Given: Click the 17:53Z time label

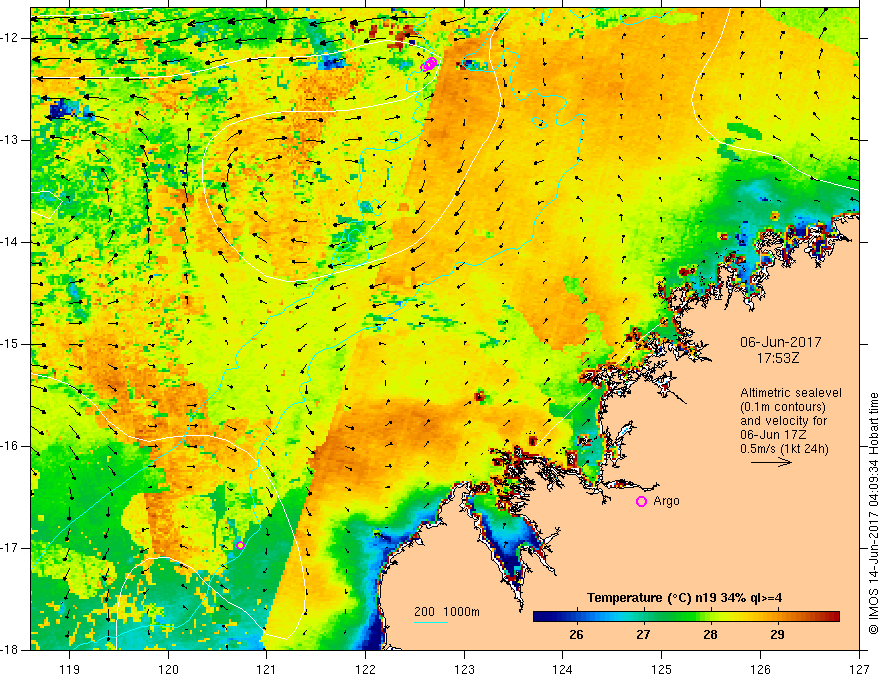Looking at the screenshot, I should click(x=778, y=357).
